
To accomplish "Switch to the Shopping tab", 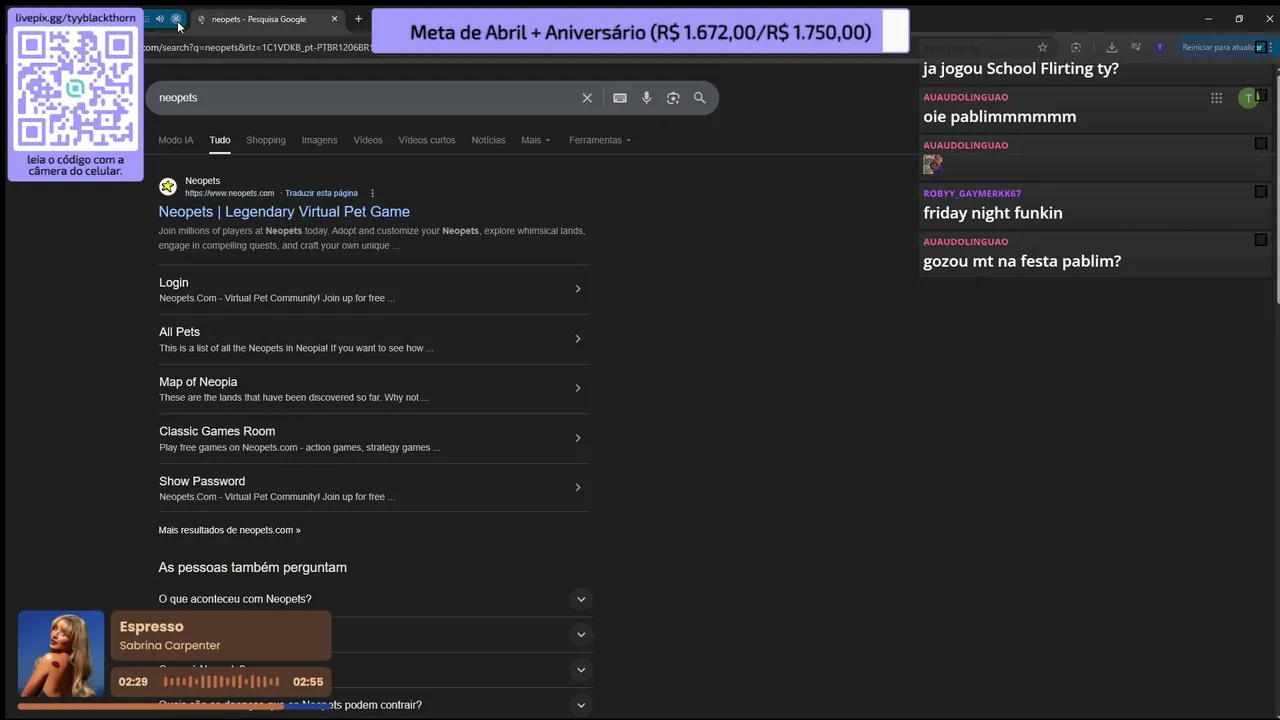I will (266, 140).
